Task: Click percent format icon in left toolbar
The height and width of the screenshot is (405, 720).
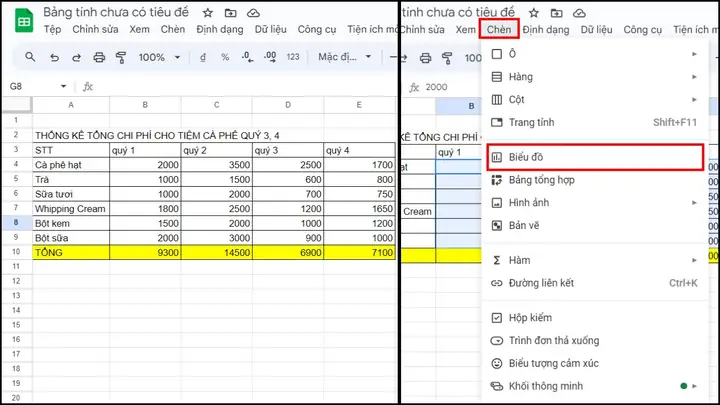Action: (x=225, y=57)
